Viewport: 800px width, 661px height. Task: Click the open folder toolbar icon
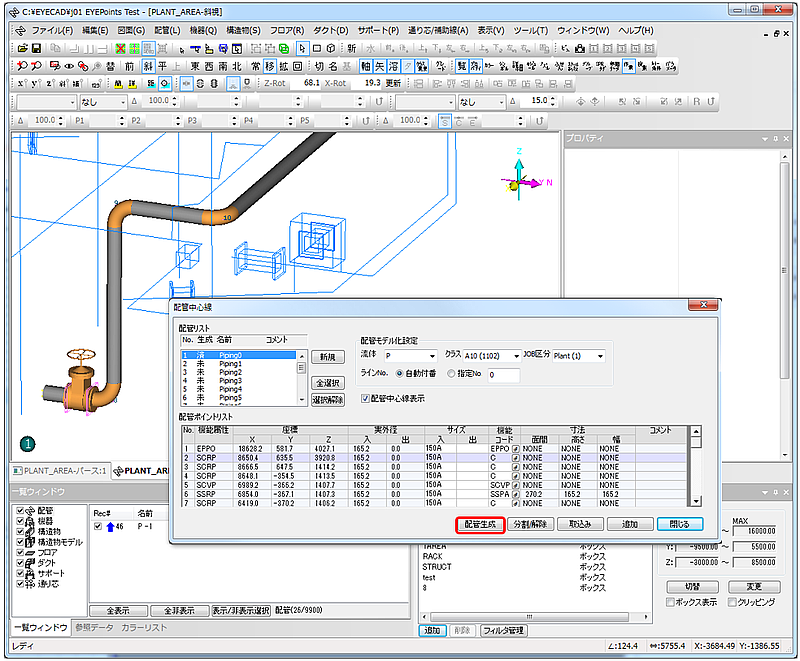pos(22,48)
